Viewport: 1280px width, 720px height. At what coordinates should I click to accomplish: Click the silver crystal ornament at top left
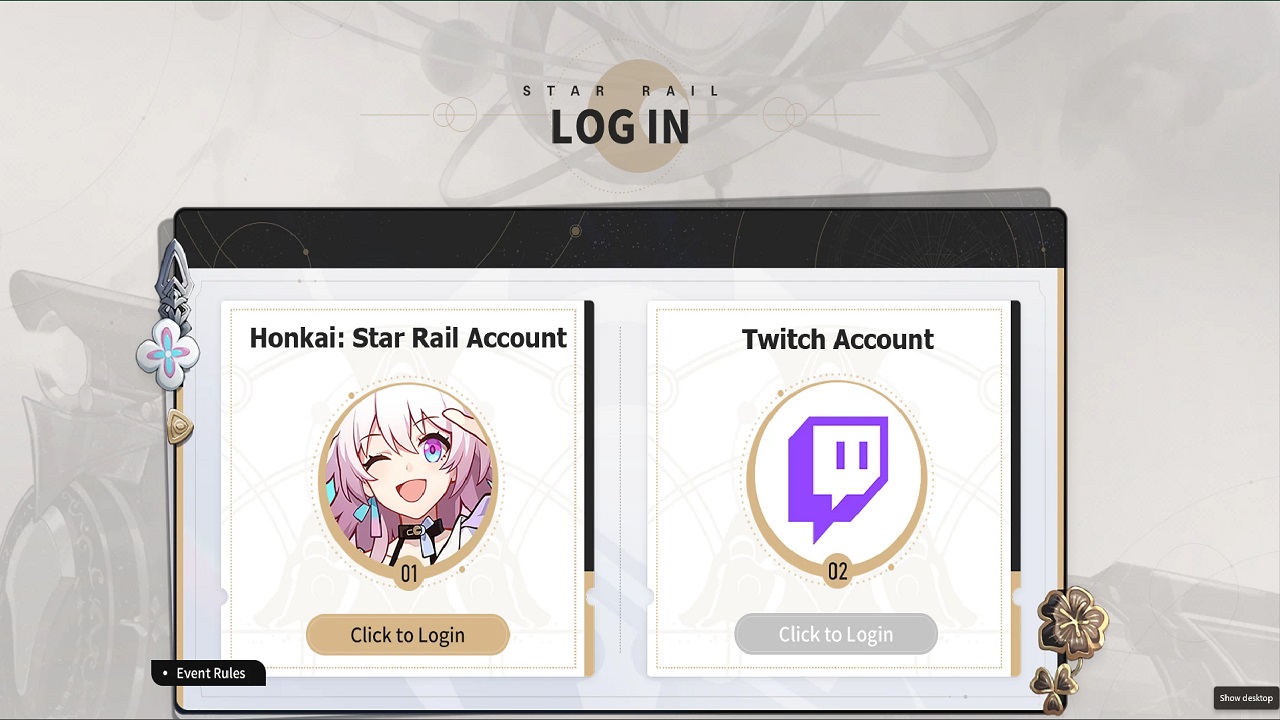coord(174,278)
